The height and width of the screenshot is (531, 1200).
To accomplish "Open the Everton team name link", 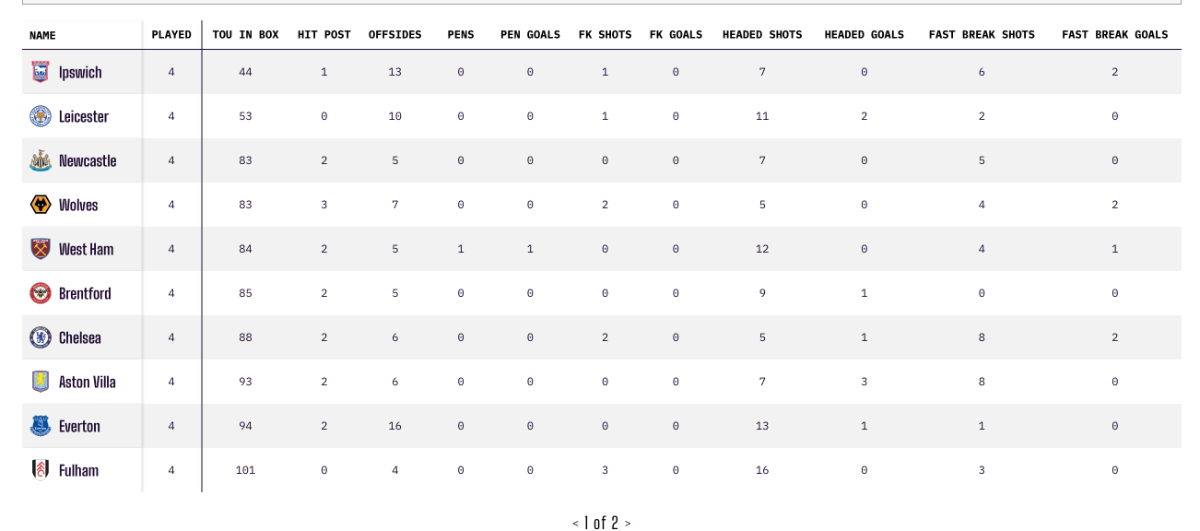I will pyautogui.click(x=79, y=426).
